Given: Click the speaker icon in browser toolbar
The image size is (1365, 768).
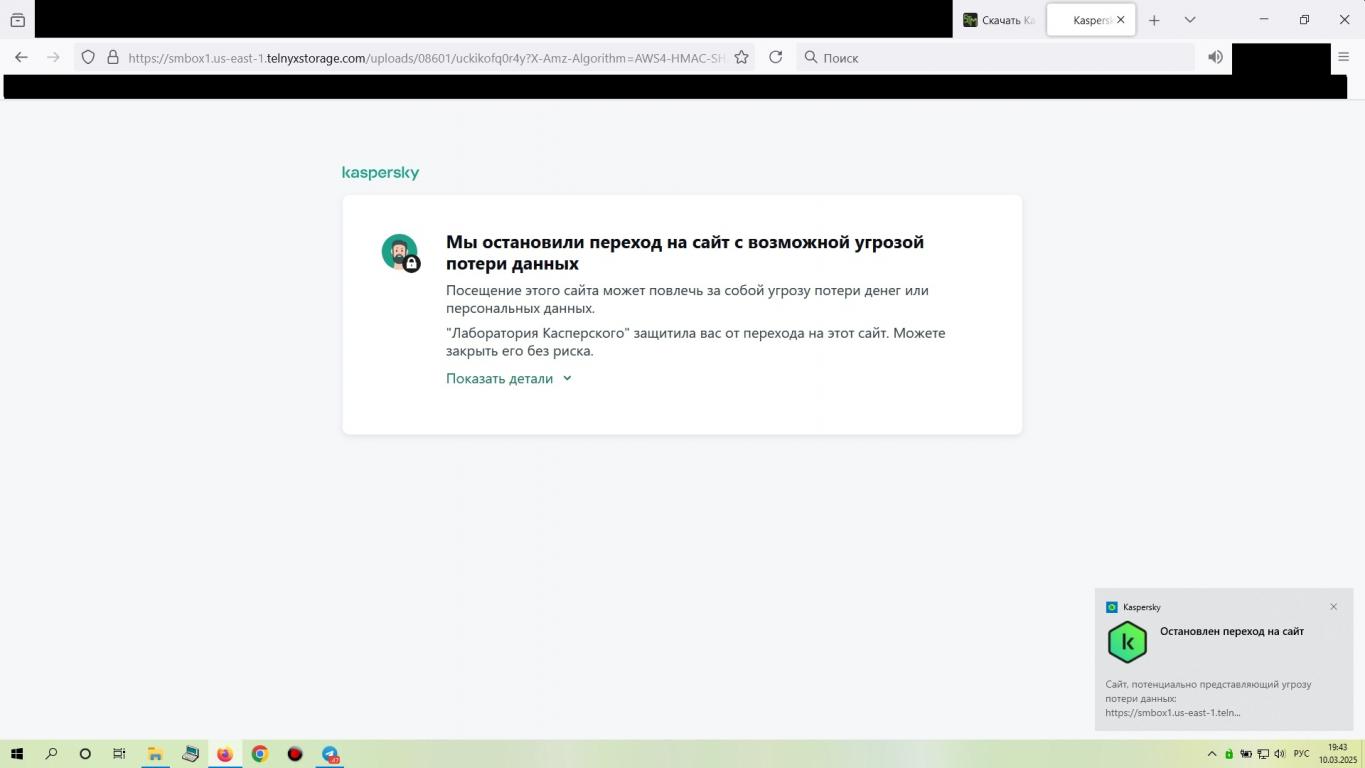Looking at the screenshot, I should click(1215, 58).
